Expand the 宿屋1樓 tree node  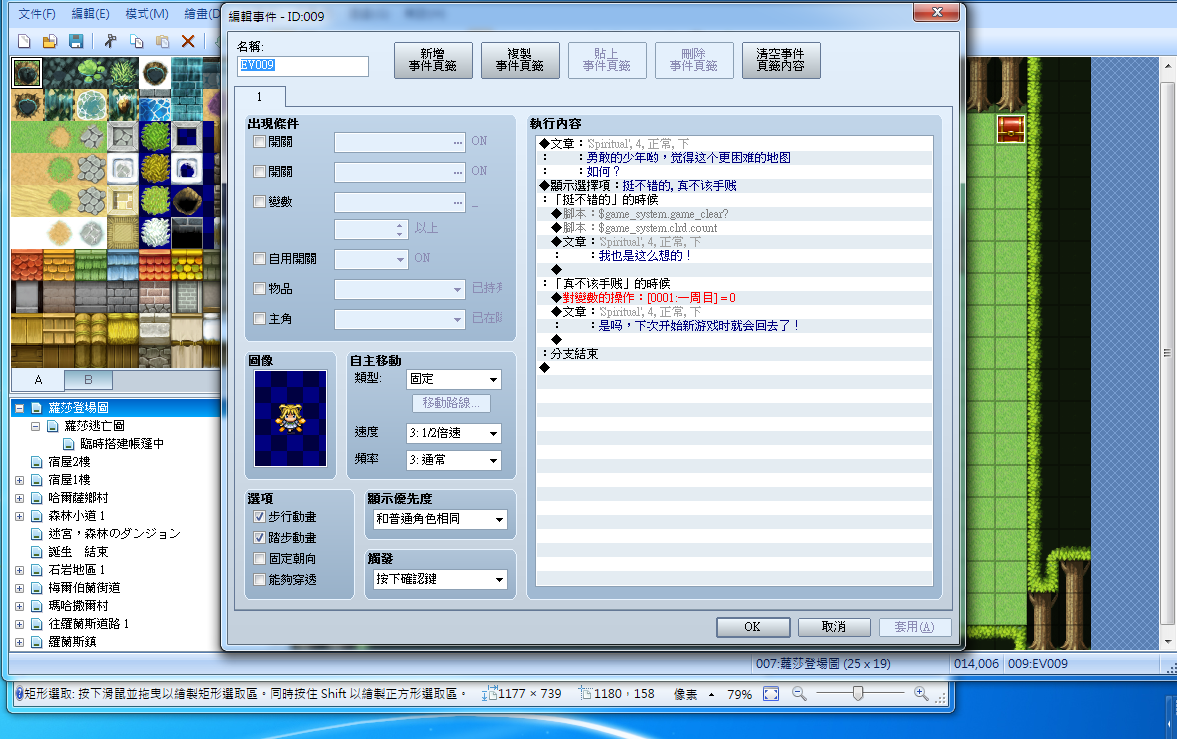pyautogui.click(x=20, y=480)
